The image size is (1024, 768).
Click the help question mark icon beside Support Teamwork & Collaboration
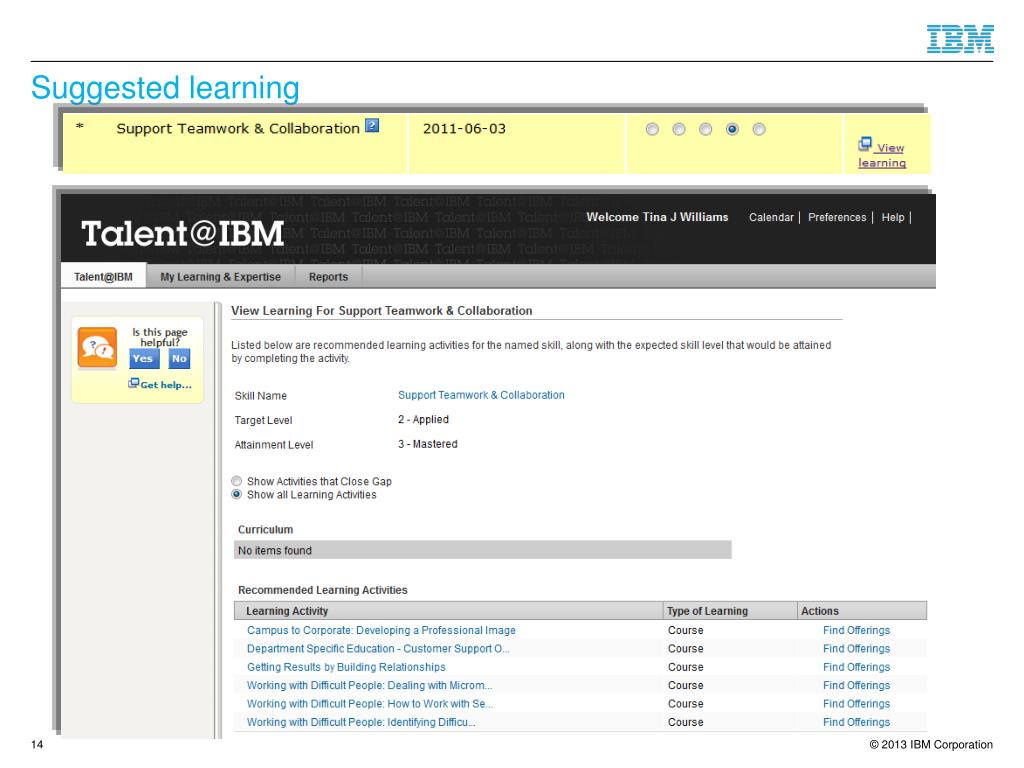tap(372, 125)
